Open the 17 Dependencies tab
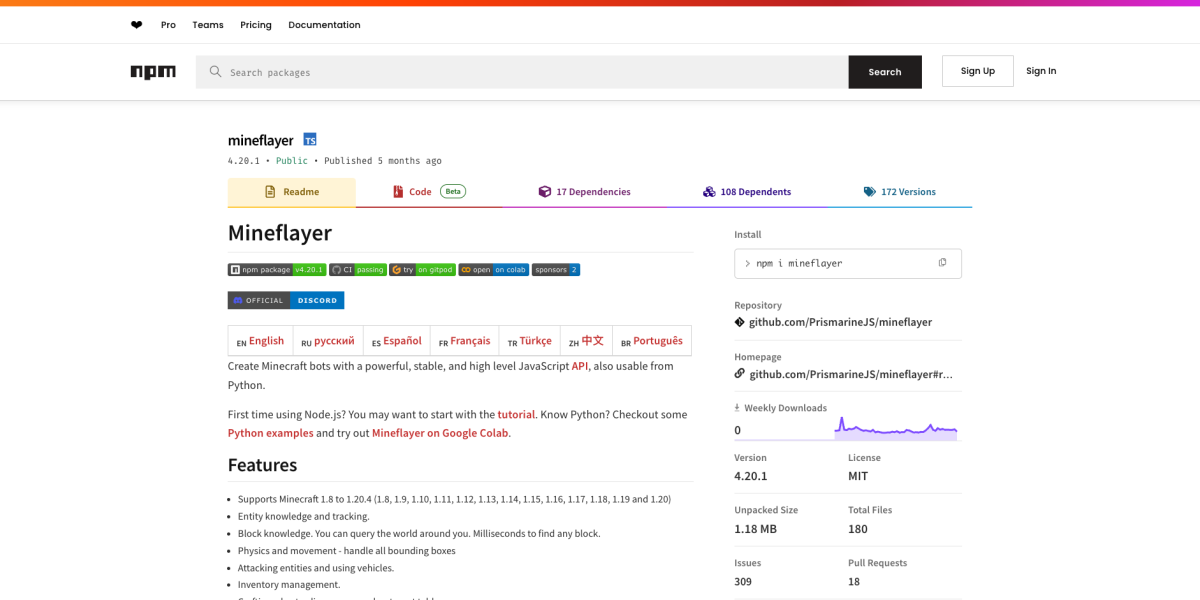The width and height of the screenshot is (1200, 600). point(585,192)
